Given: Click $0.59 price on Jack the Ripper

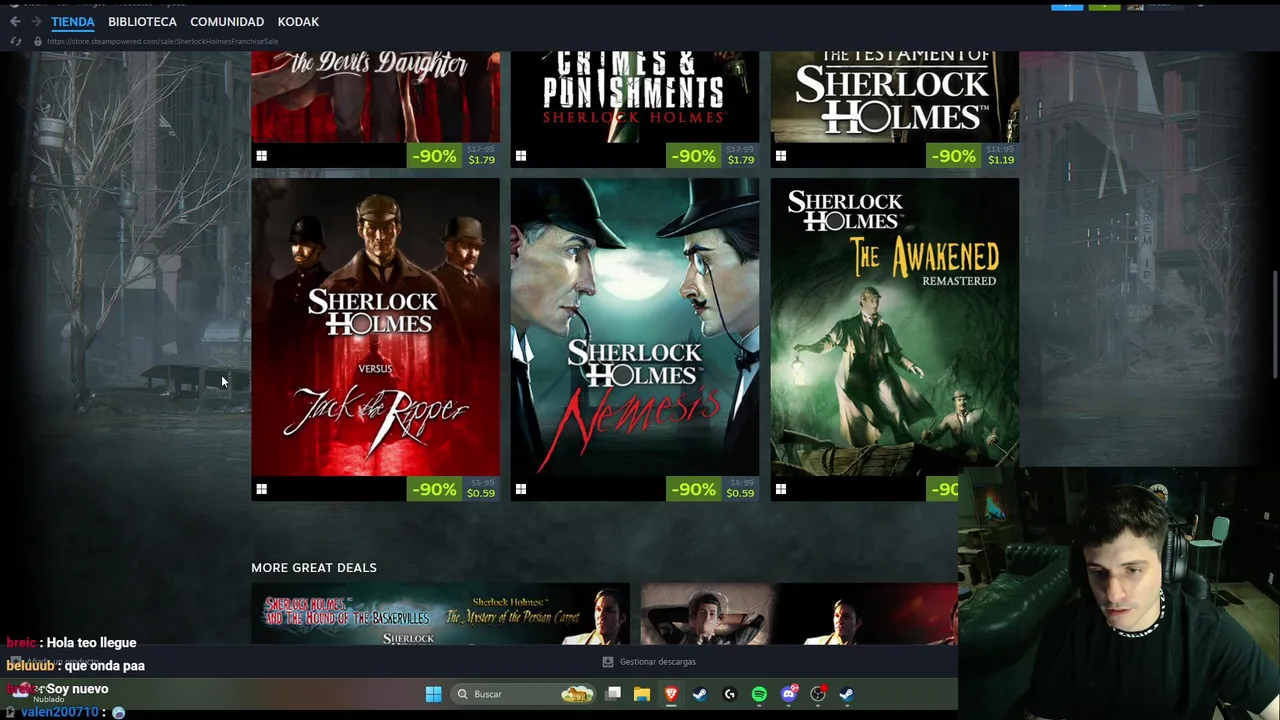Looking at the screenshot, I should [x=481, y=493].
